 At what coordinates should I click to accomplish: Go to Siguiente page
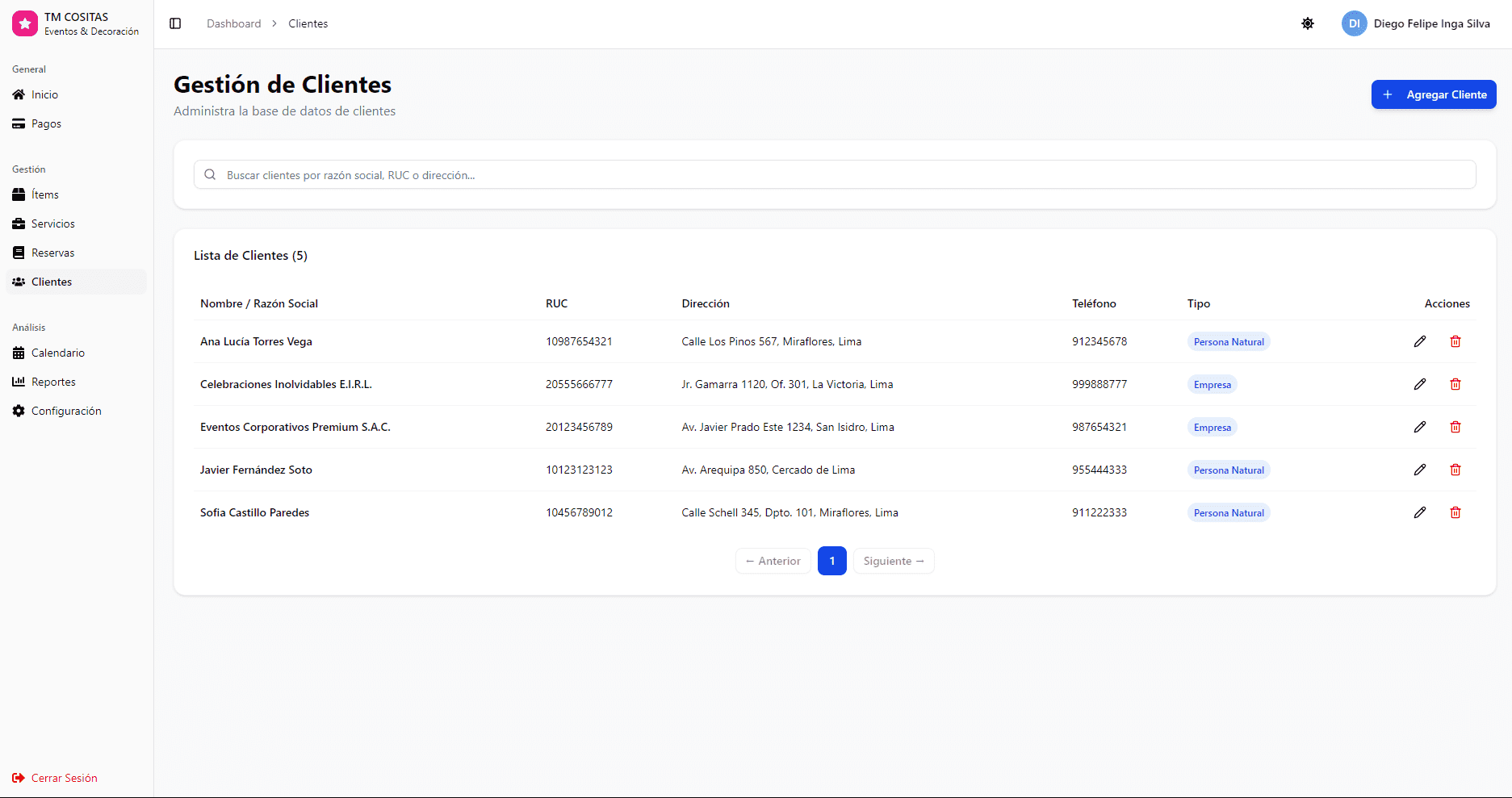pos(894,561)
